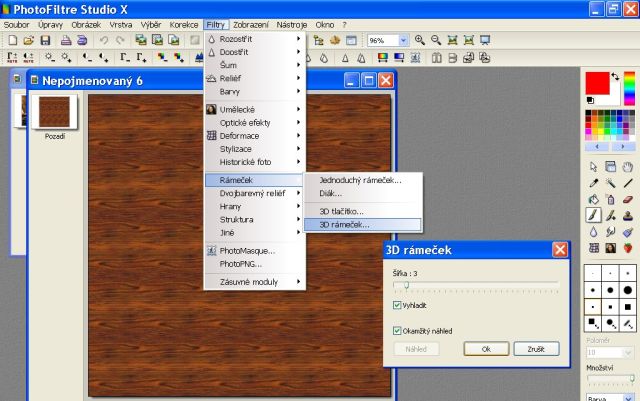Click the Ok button in 3D rámeček dialog
Image resolution: width=640 pixels, height=401 pixels.
click(x=486, y=349)
